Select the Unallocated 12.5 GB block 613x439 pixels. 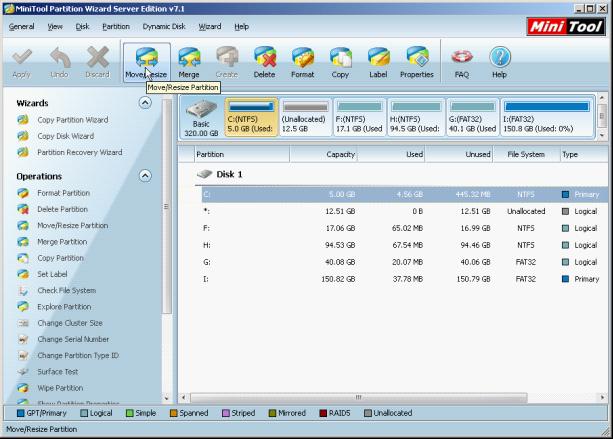tap(305, 117)
